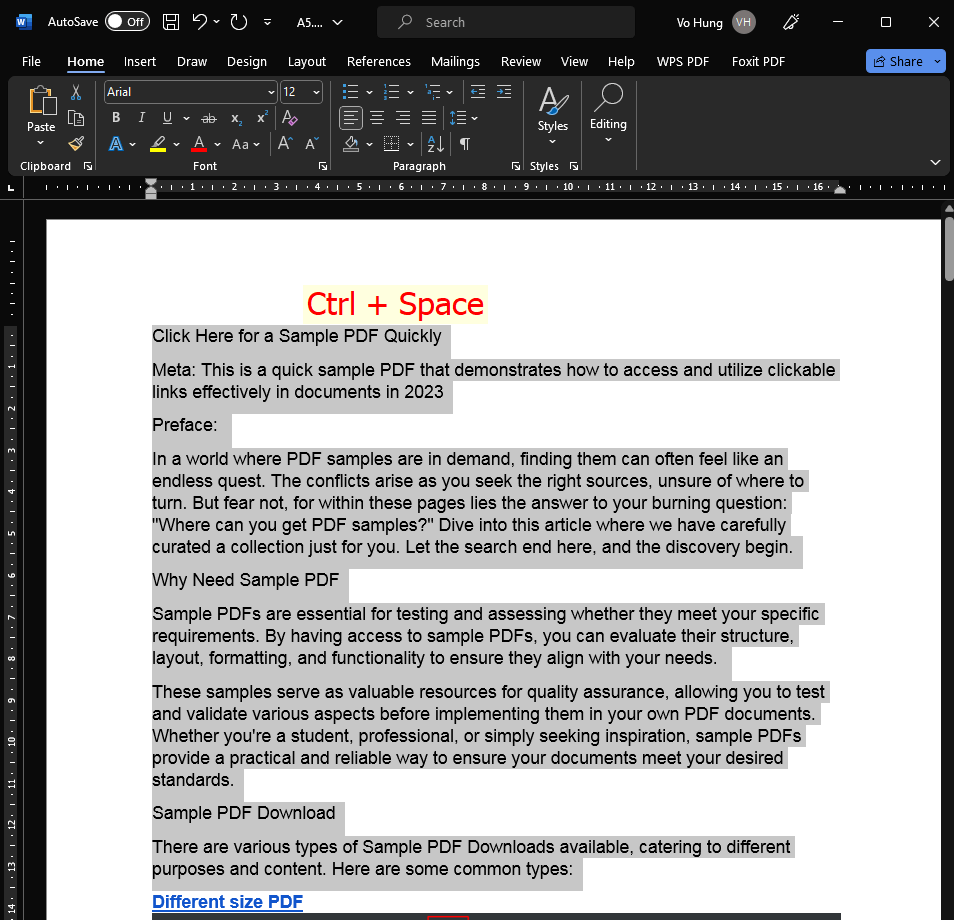Screen dimensions: 954x920
Task: Click the Format Painter brush icon
Action: point(76,143)
